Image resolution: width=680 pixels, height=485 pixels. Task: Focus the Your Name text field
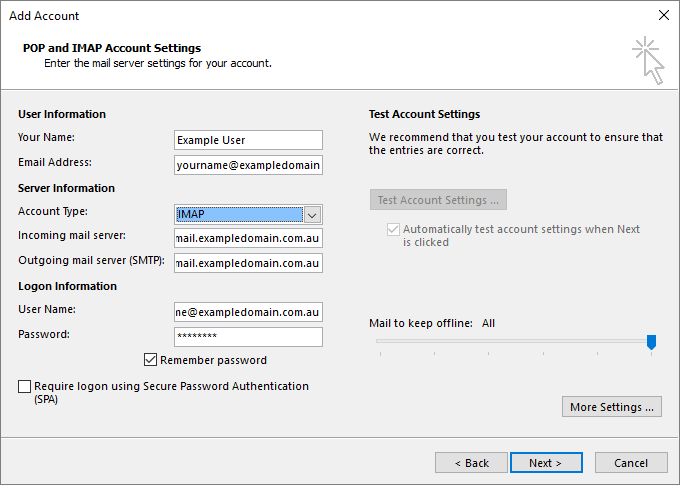248,140
